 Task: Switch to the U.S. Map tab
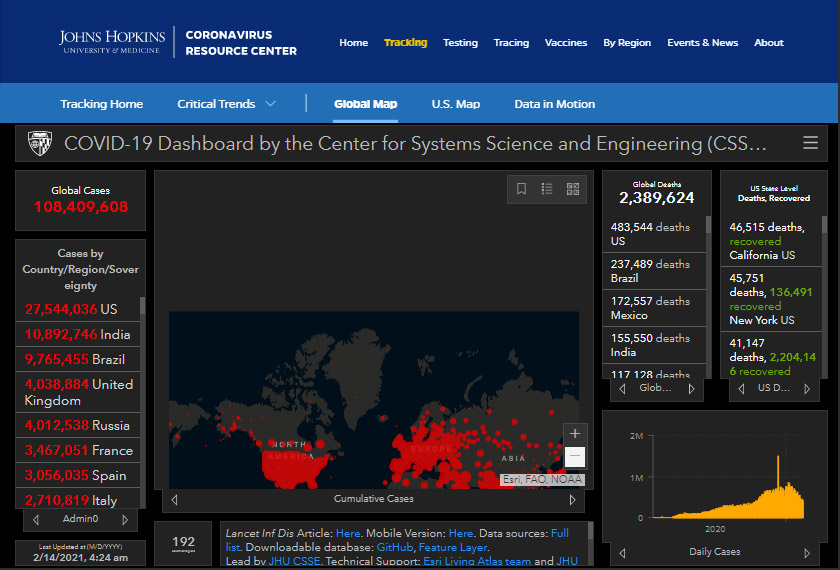(455, 104)
